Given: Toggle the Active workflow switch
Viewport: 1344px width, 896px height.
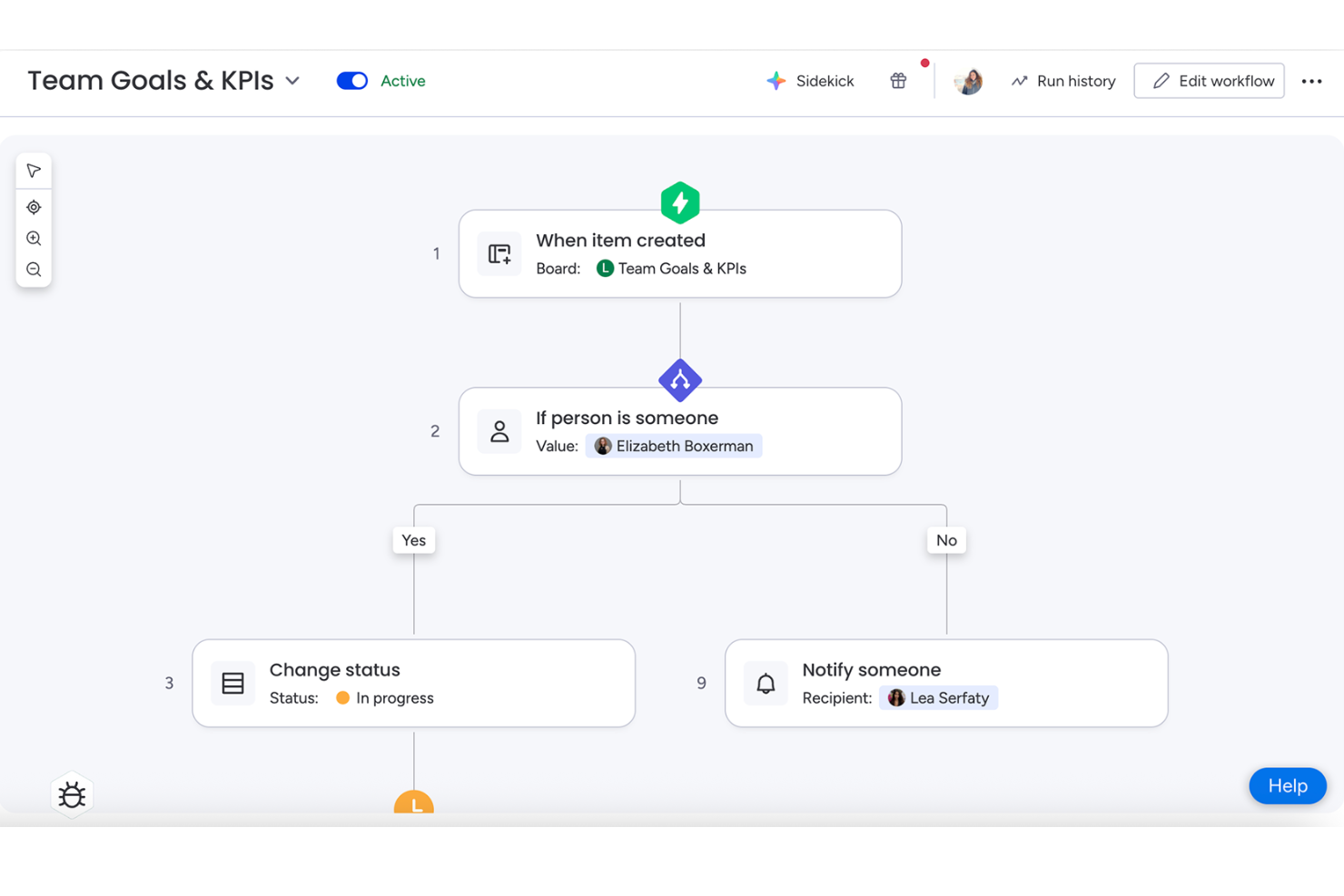Looking at the screenshot, I should tap(352, 81).
